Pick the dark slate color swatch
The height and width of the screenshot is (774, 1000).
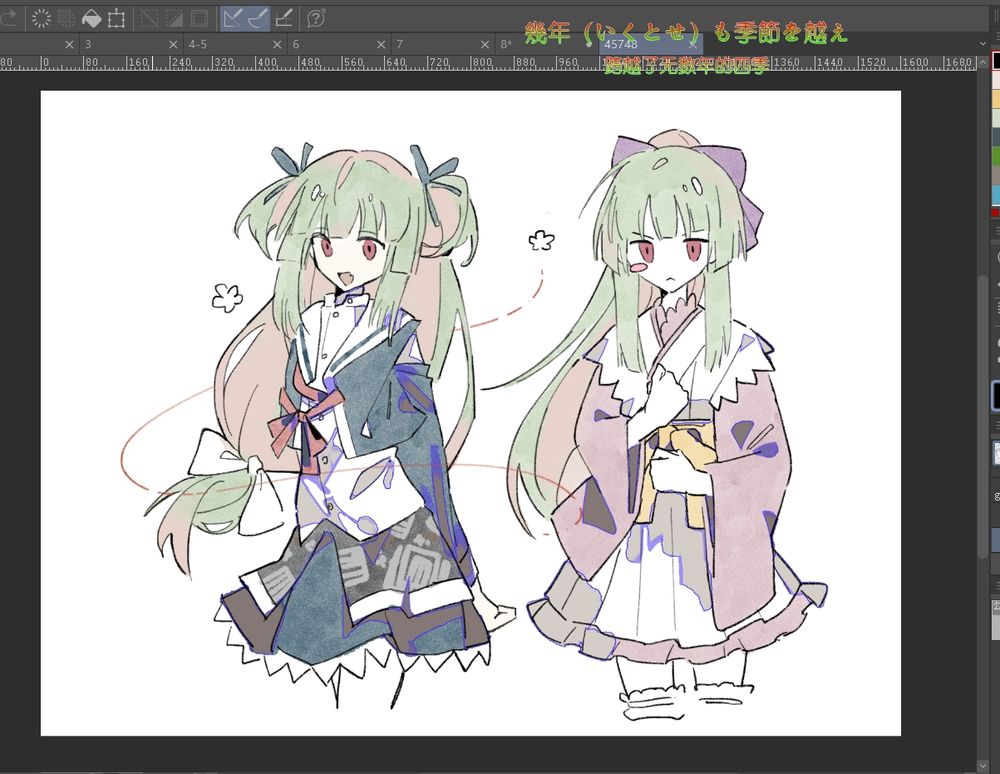[x=996, y=137]
